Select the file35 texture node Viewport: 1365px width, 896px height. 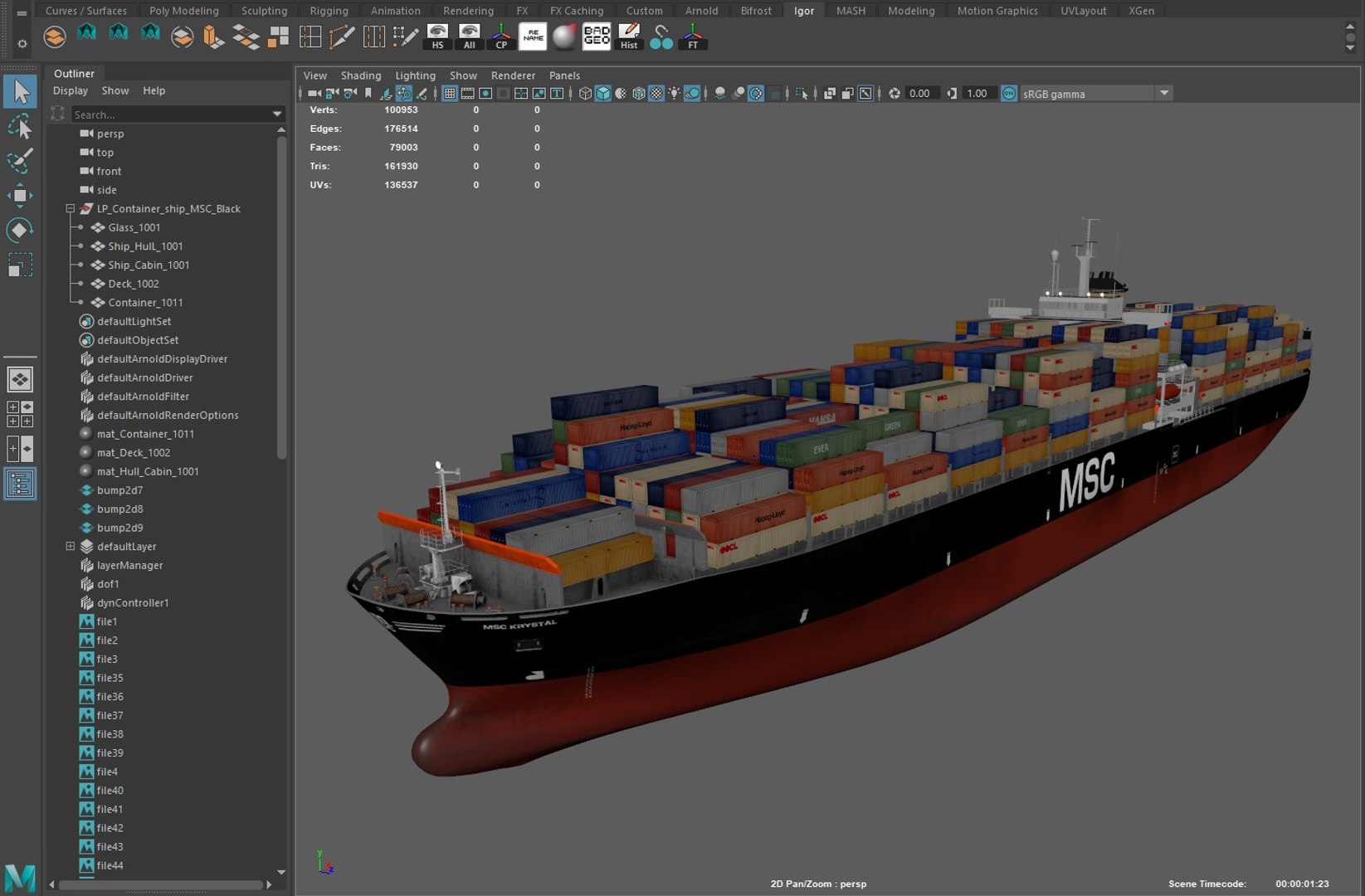point(110,678)
